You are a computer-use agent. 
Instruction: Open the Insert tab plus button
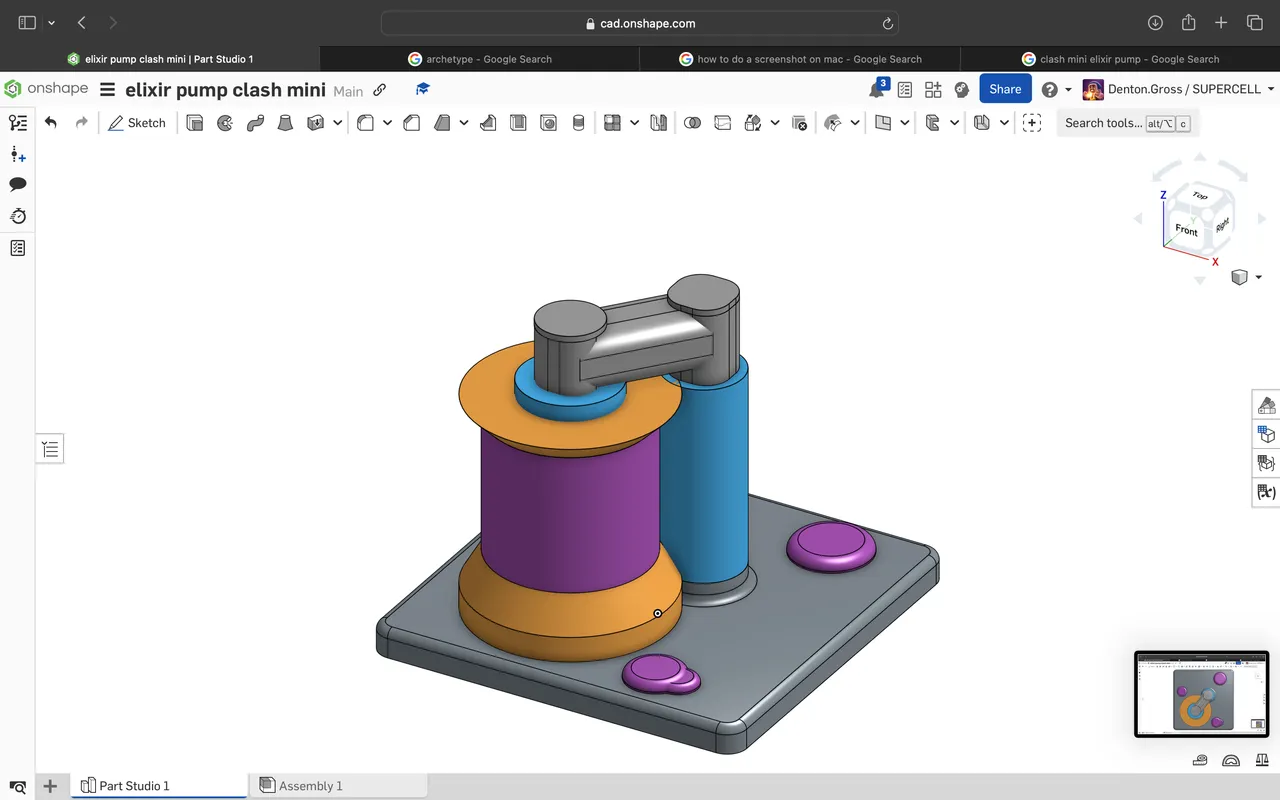point(49,786)
